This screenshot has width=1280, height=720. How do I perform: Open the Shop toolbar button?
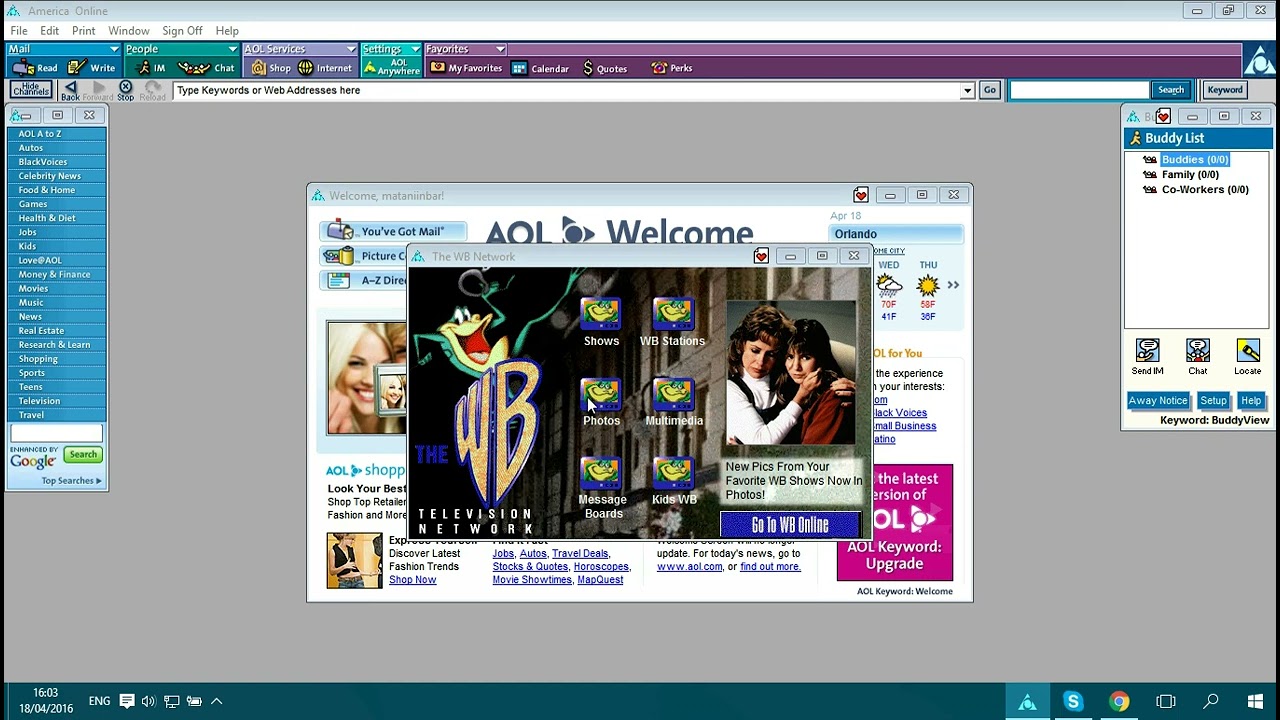[271, 68]
